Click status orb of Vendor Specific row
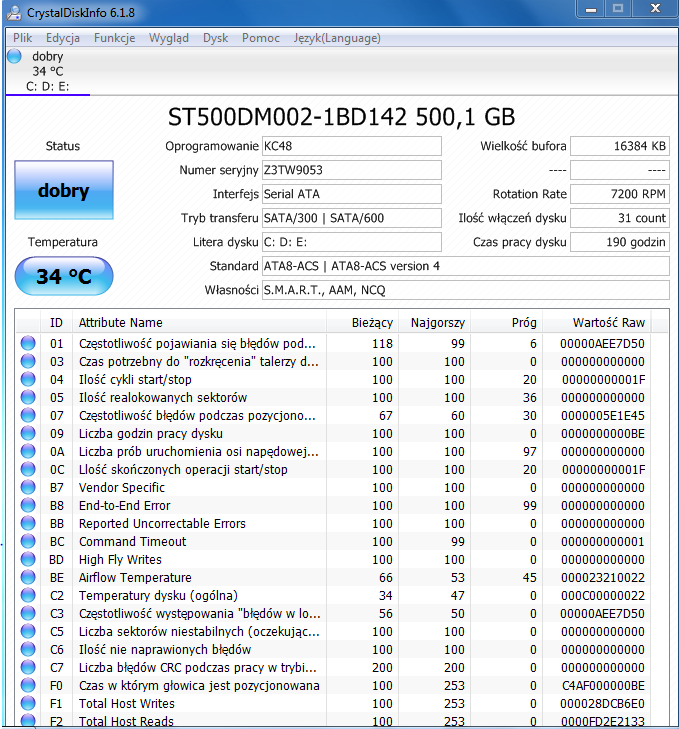 click(x=28, y=487)
